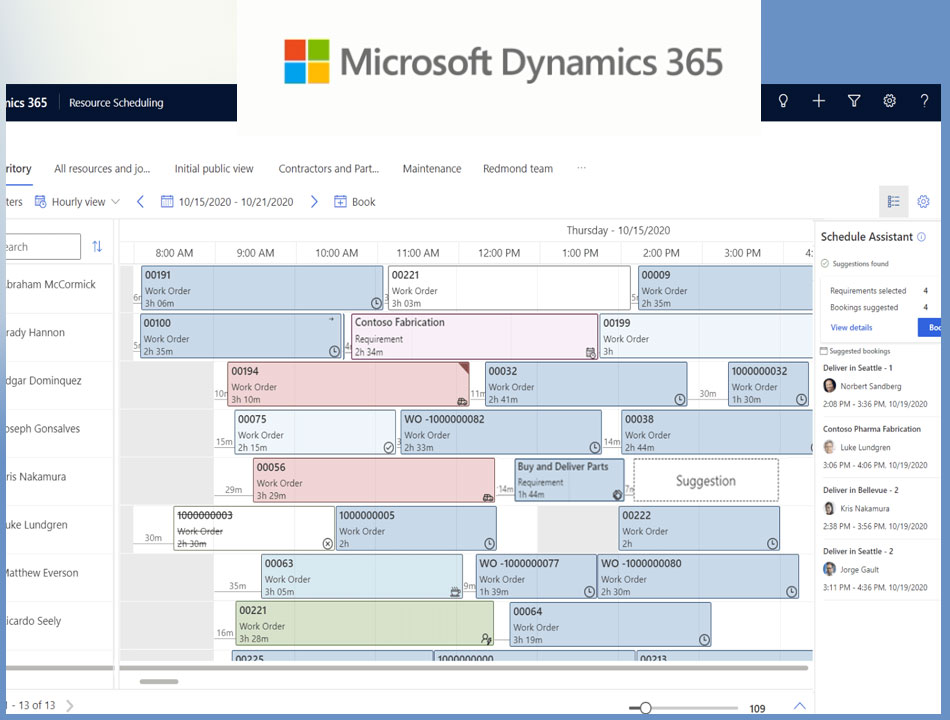Switch to the Redmond team tab

[518, 168]
